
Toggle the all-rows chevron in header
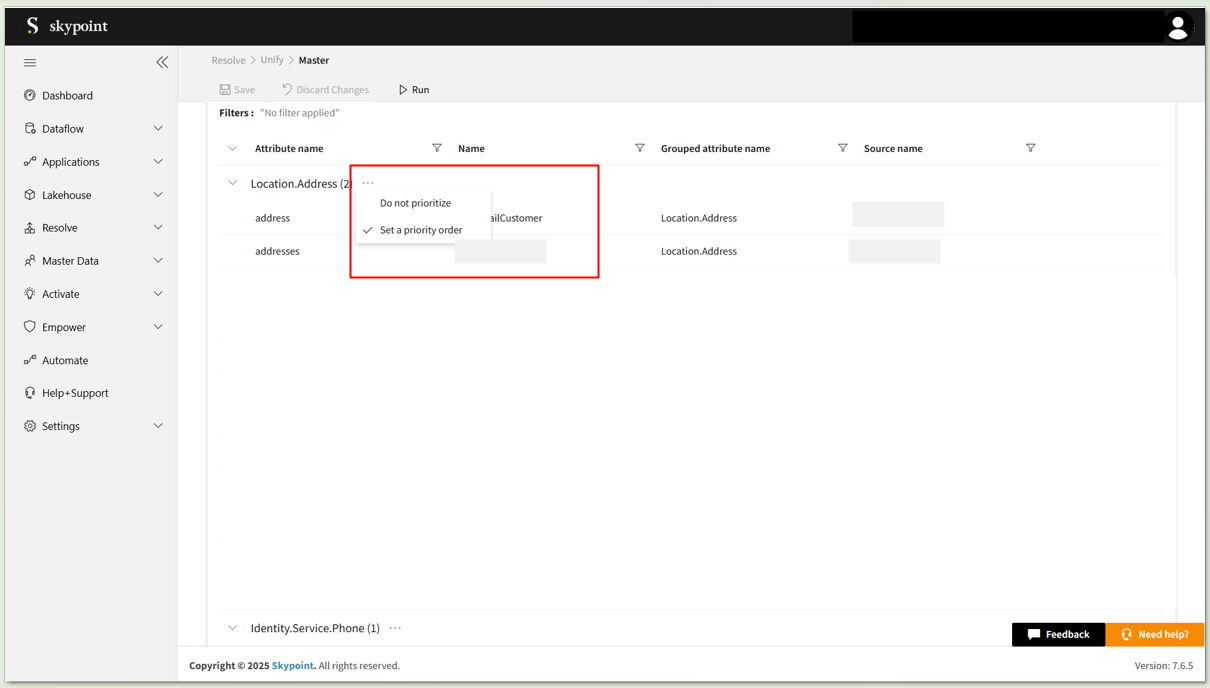pyautogui.click(x=232, y=149)
